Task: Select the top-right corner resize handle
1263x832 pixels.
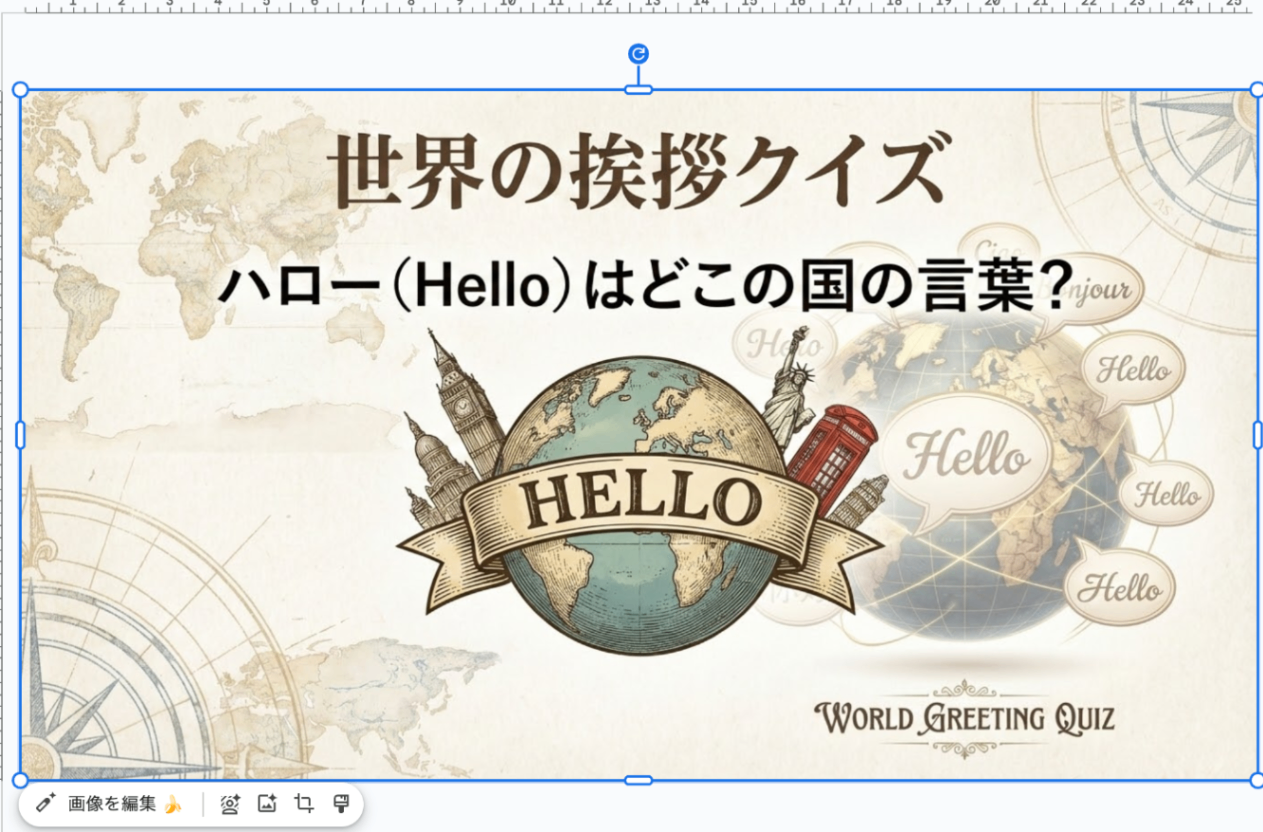Action: 1257,90
